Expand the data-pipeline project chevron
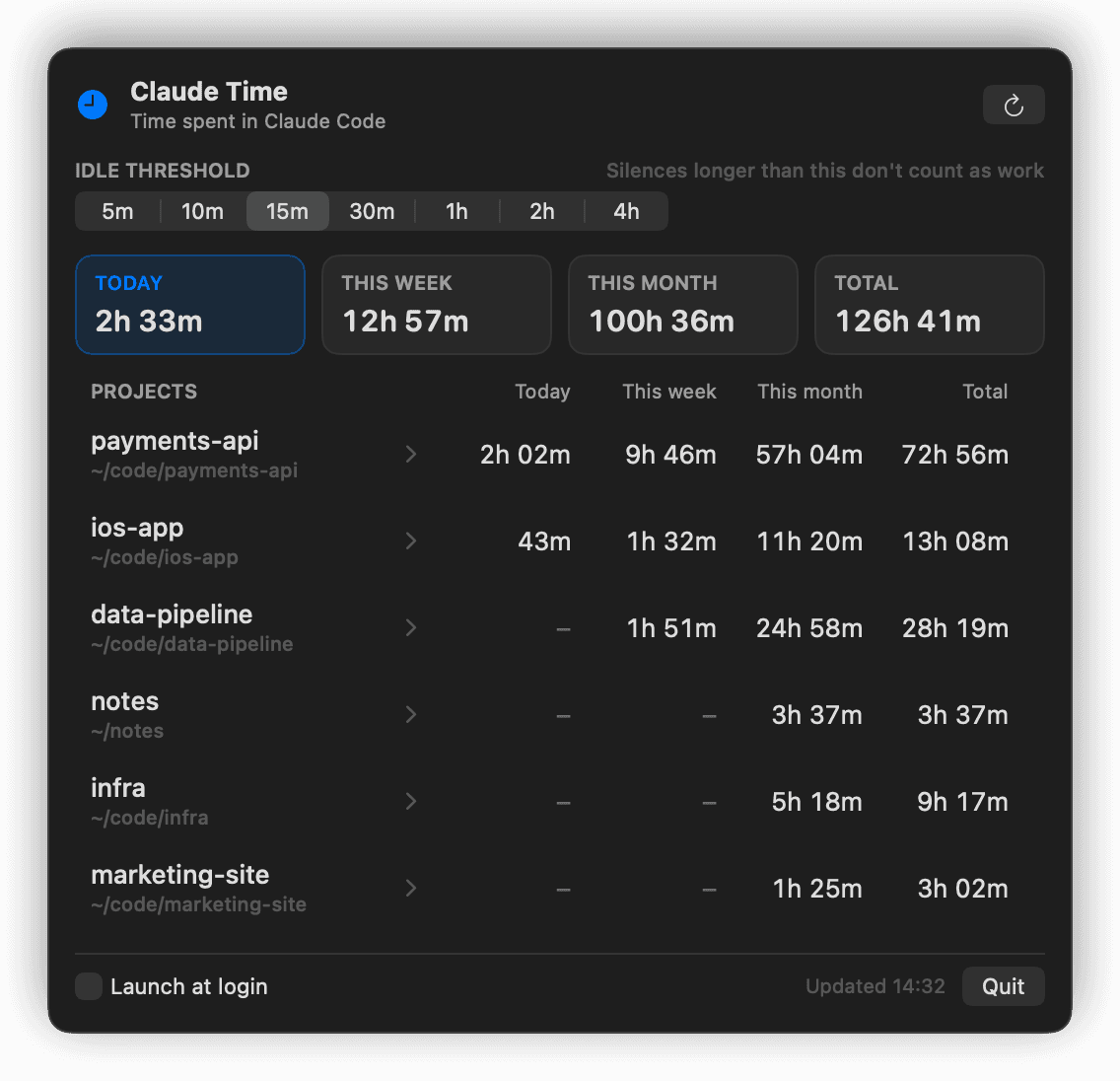Image resolution: width=1120 pixels, height=1081 pixels. [x=411, y=628]
